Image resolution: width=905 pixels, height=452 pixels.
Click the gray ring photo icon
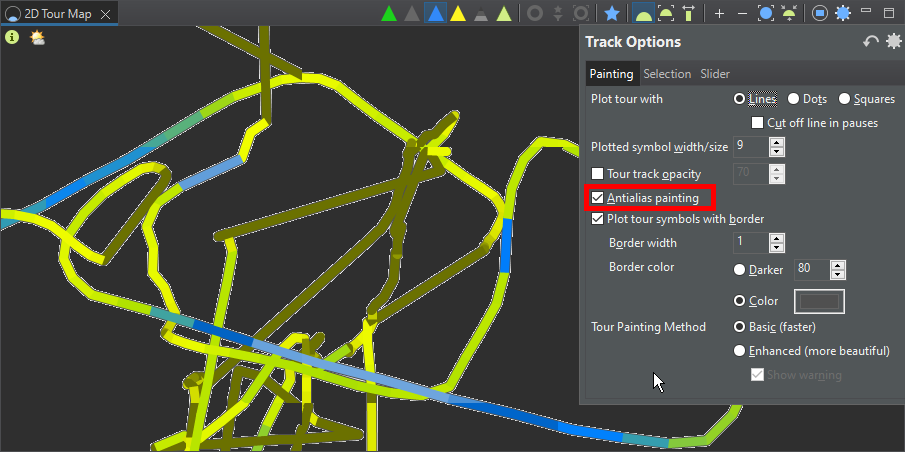coord(535,13)
